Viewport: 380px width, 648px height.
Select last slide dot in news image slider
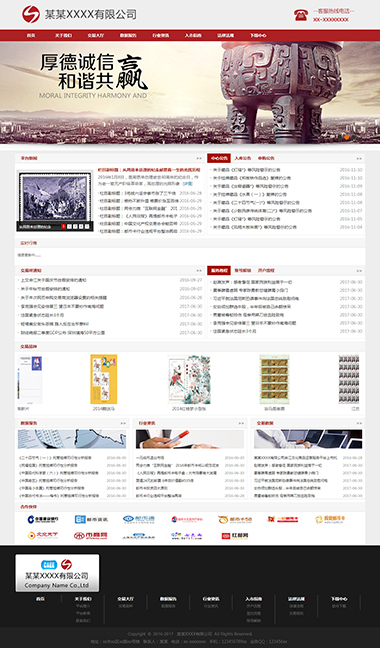(87, 226)
